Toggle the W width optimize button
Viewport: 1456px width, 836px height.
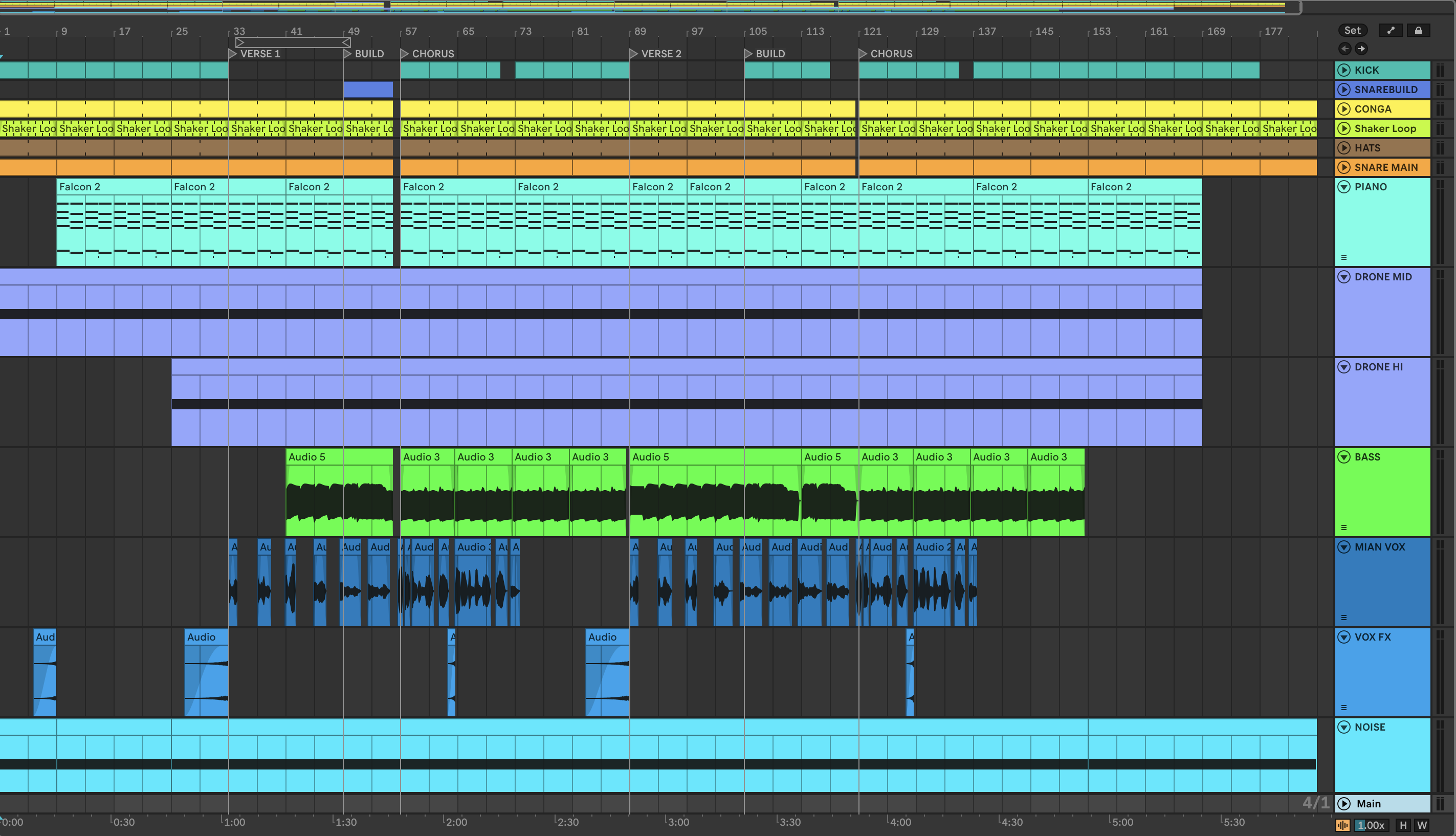point(1422,825)
